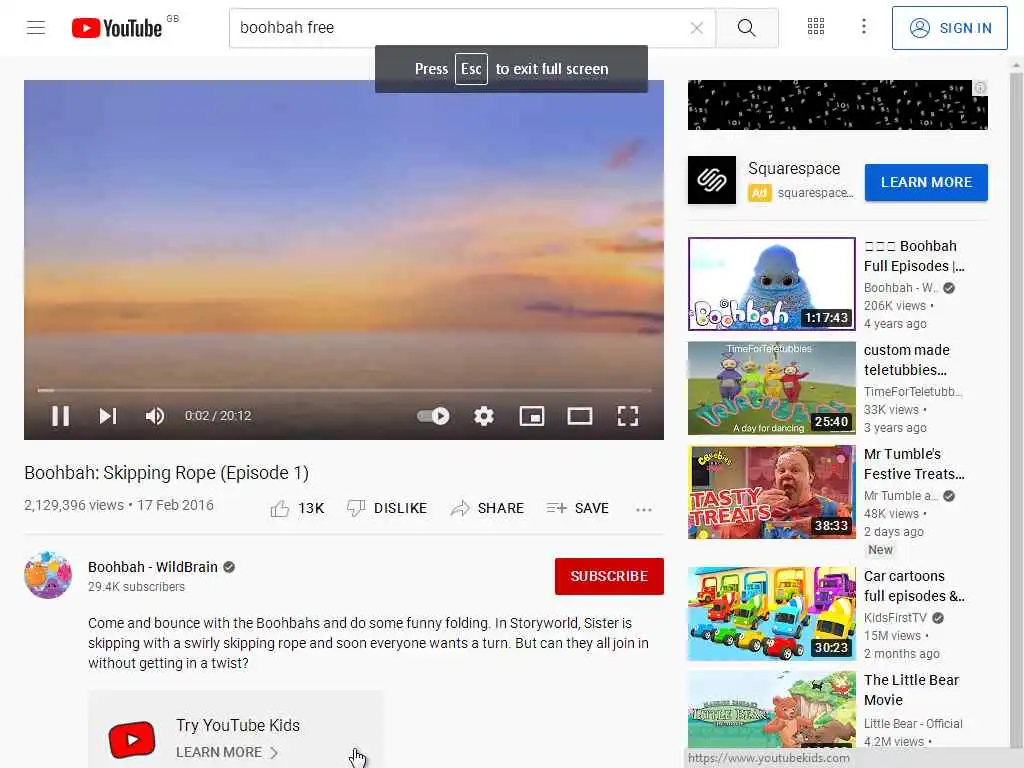Click the Try YouTube Kids heading
The width and height of the screenshot is (1024, 768).
238,726
